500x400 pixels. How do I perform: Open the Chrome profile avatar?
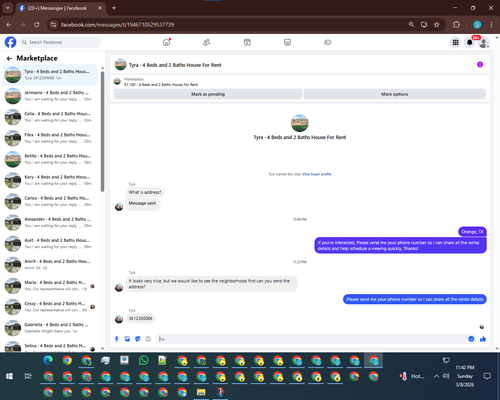tap(477, 25)
